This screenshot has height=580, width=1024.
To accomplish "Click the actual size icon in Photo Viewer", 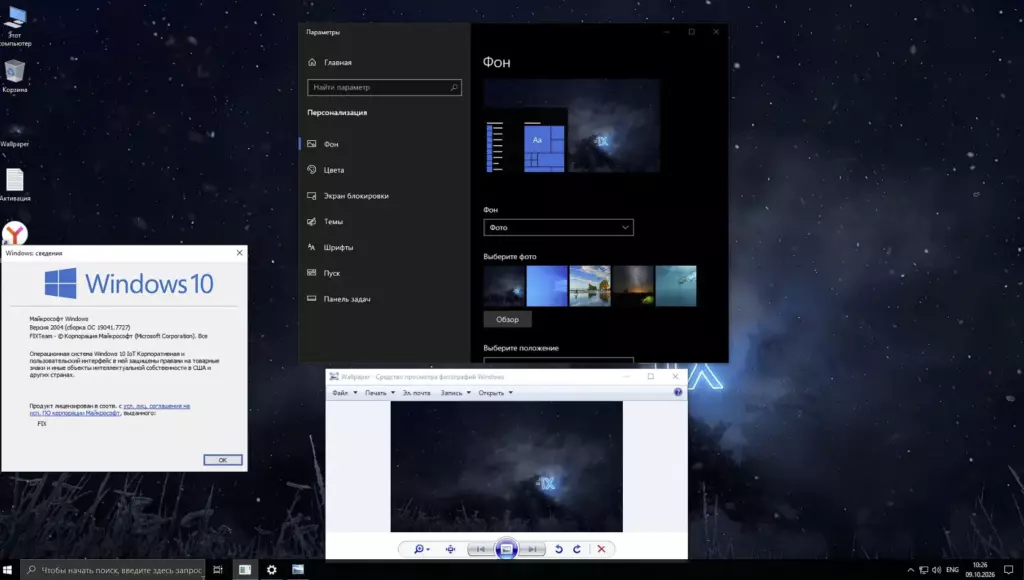I will [451, 549].
